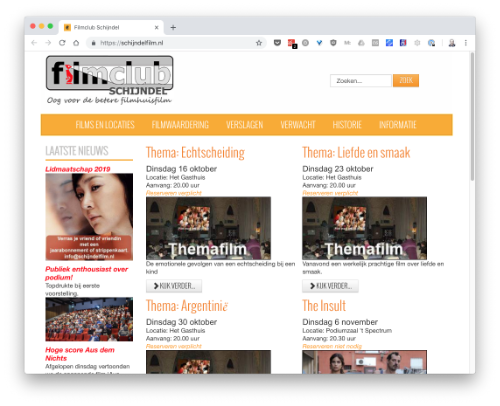
Task: Open Verwacht menu item
Action: coord(298,125)
